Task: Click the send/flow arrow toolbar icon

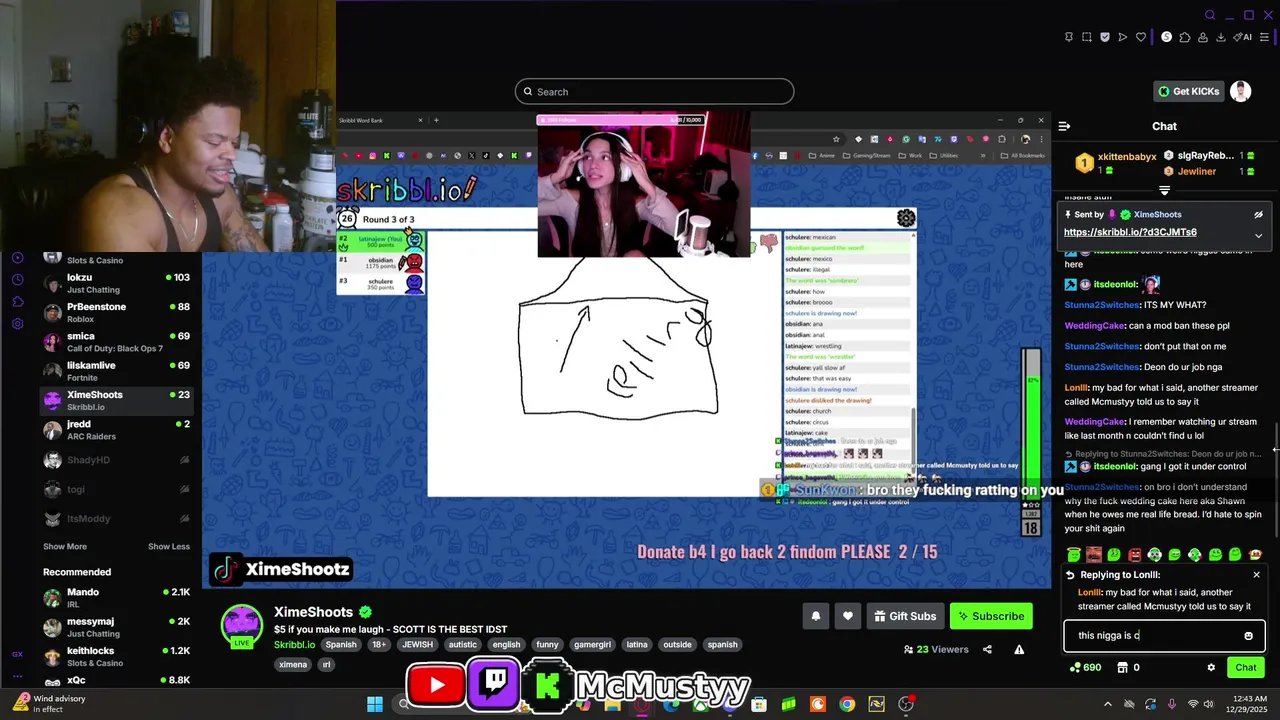Action: tap(1123, 37)
